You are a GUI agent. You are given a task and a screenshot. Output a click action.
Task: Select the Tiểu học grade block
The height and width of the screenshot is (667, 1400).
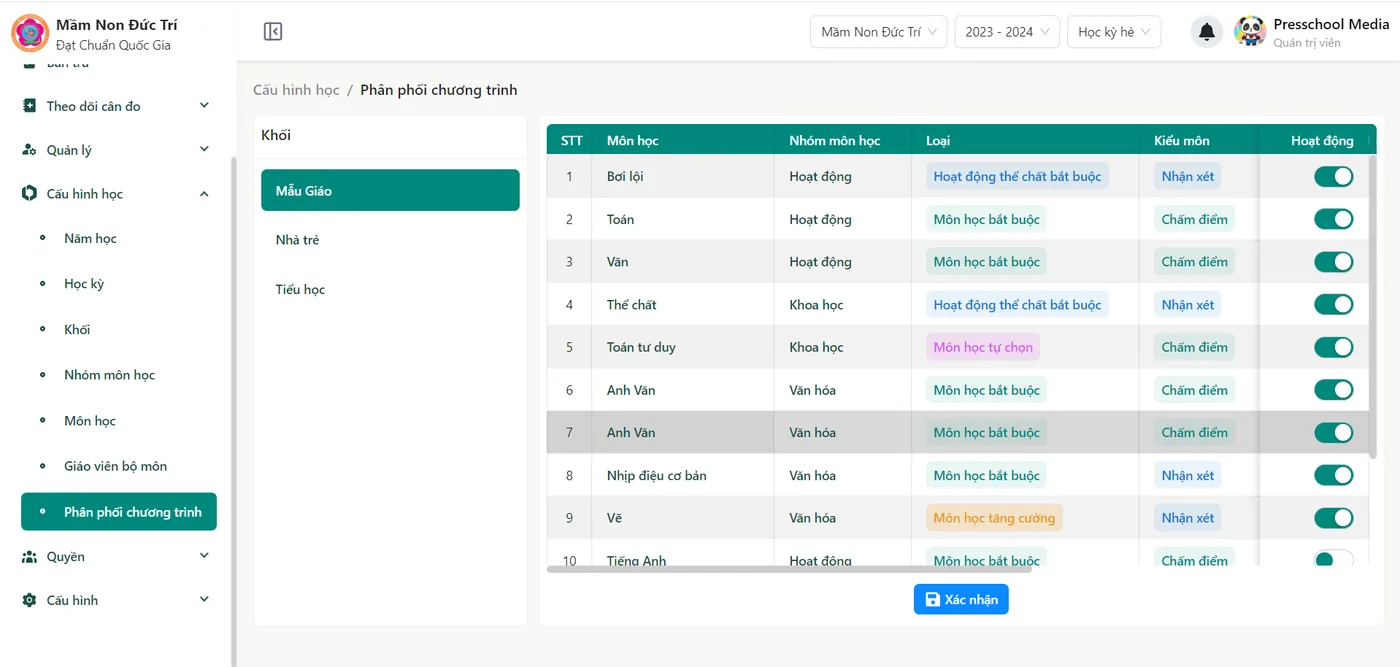390,290
